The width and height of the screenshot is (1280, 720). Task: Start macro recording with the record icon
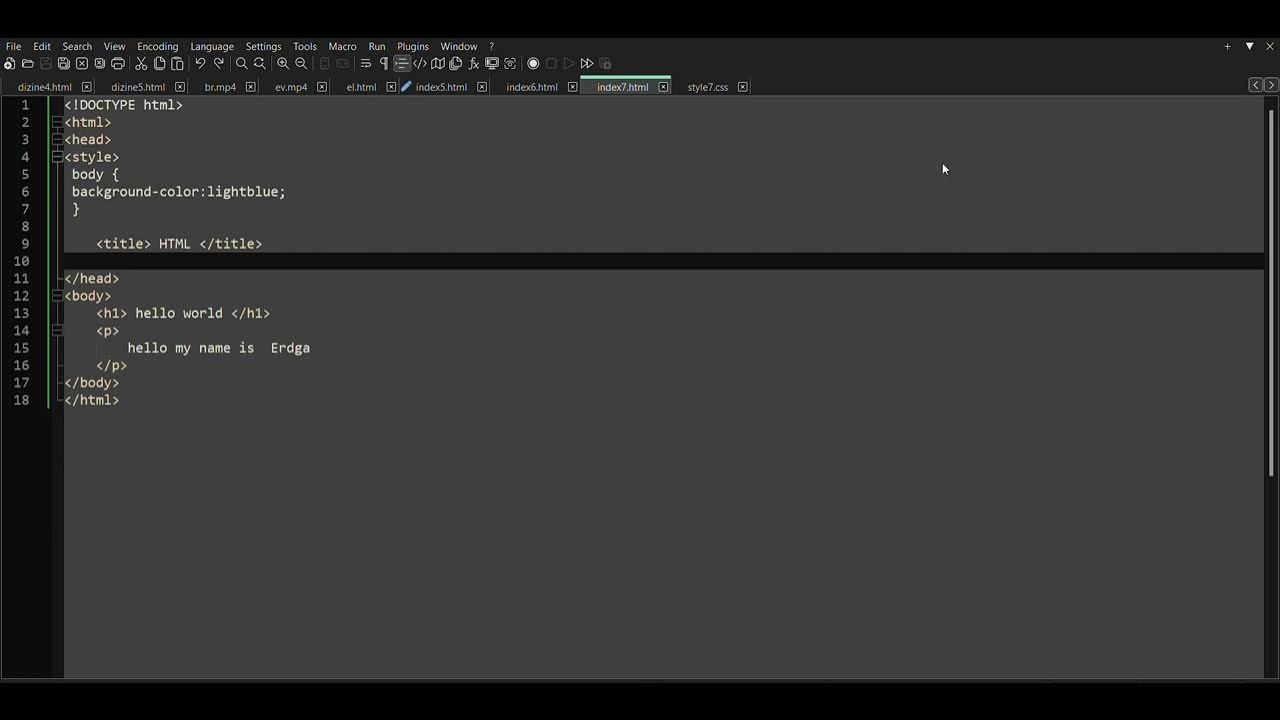533,63
